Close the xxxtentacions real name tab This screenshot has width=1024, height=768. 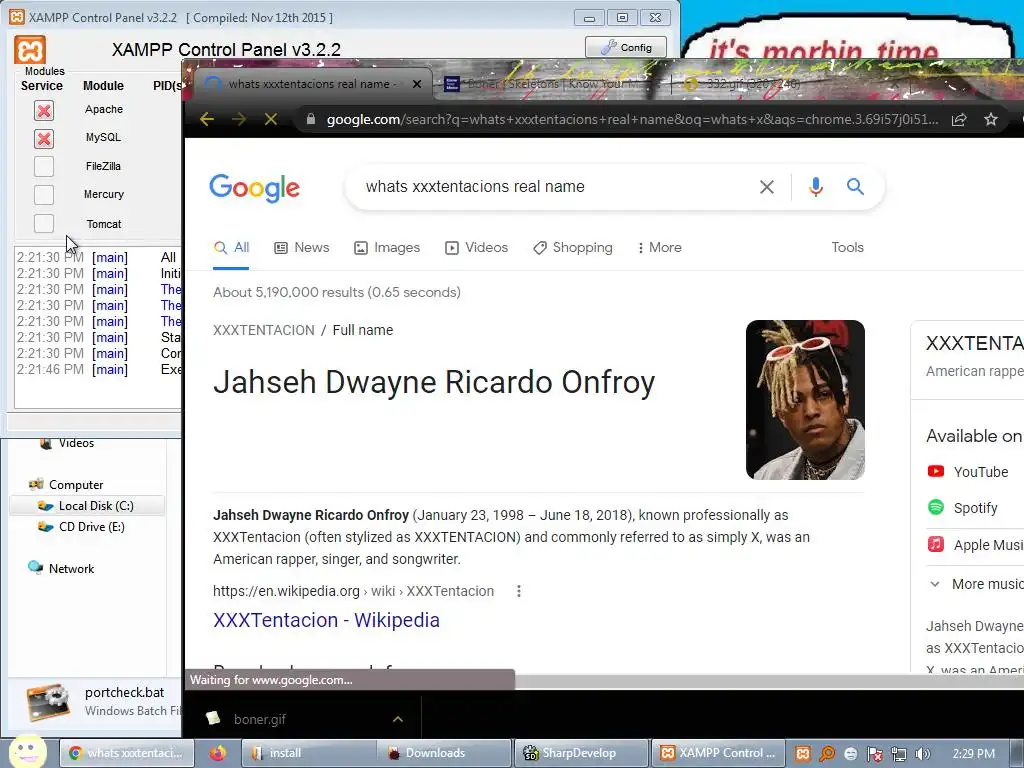[x=417, y=84]
